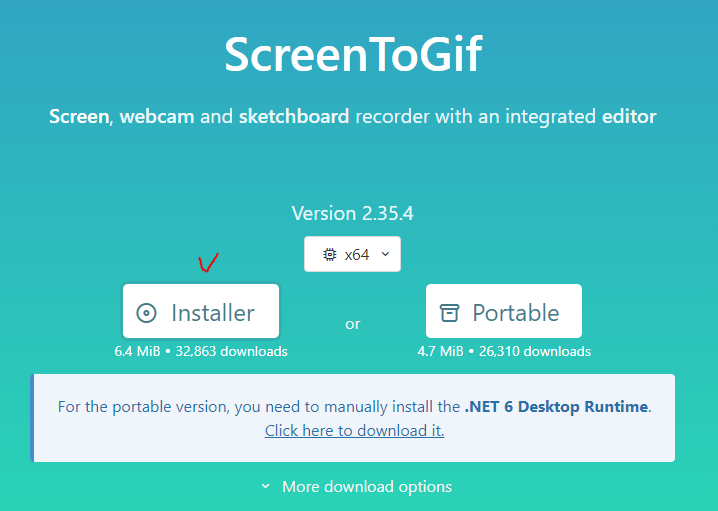The height and width of the screenshot is (511, 718).
Task: Click the tagline mentioning sketchboard recorder
Action: coord(353,116)
